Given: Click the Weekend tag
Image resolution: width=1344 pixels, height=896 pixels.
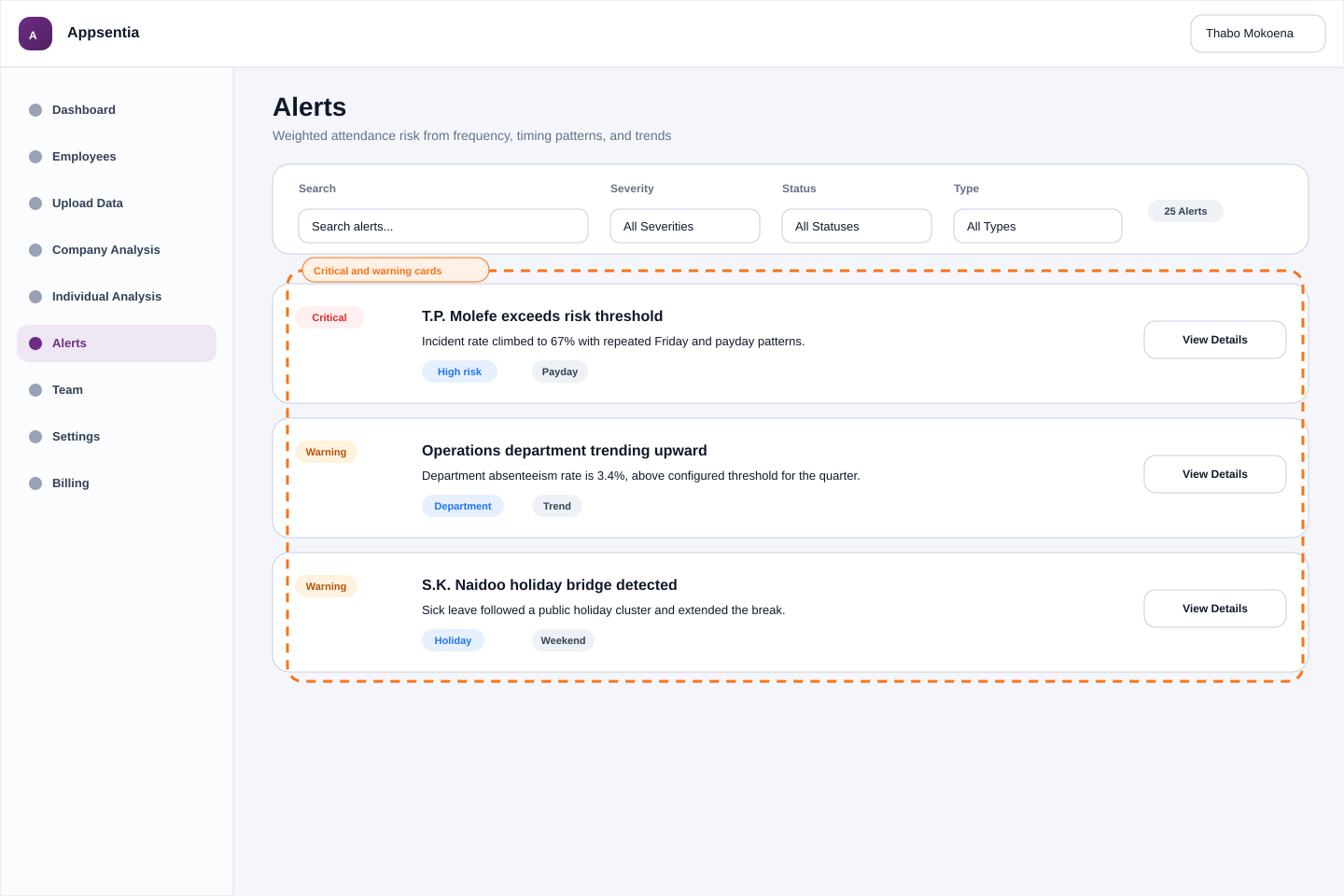Looking at the screenshot, I should [563, 640].
